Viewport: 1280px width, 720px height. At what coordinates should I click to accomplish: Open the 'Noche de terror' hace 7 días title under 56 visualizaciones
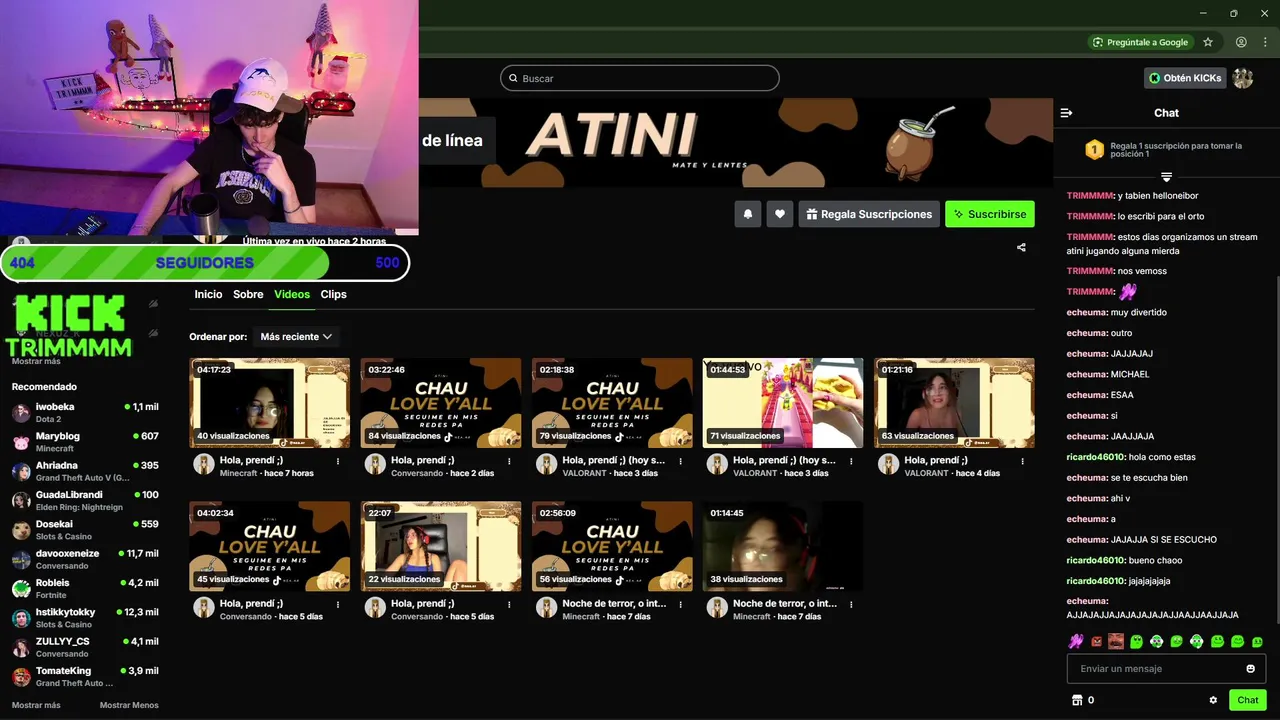coord(614,604)
